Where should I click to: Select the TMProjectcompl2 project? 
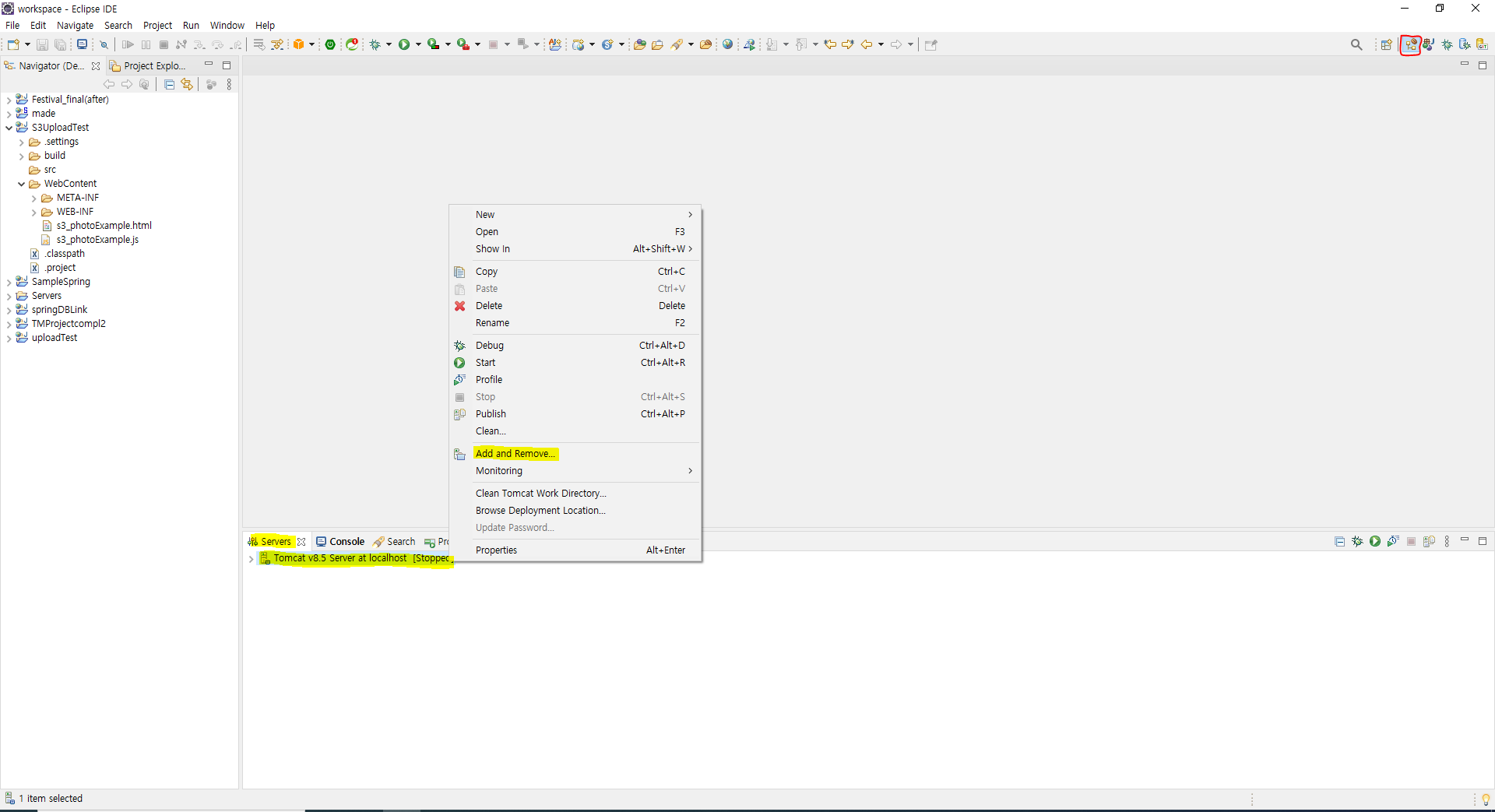click(x=61, y=324)
